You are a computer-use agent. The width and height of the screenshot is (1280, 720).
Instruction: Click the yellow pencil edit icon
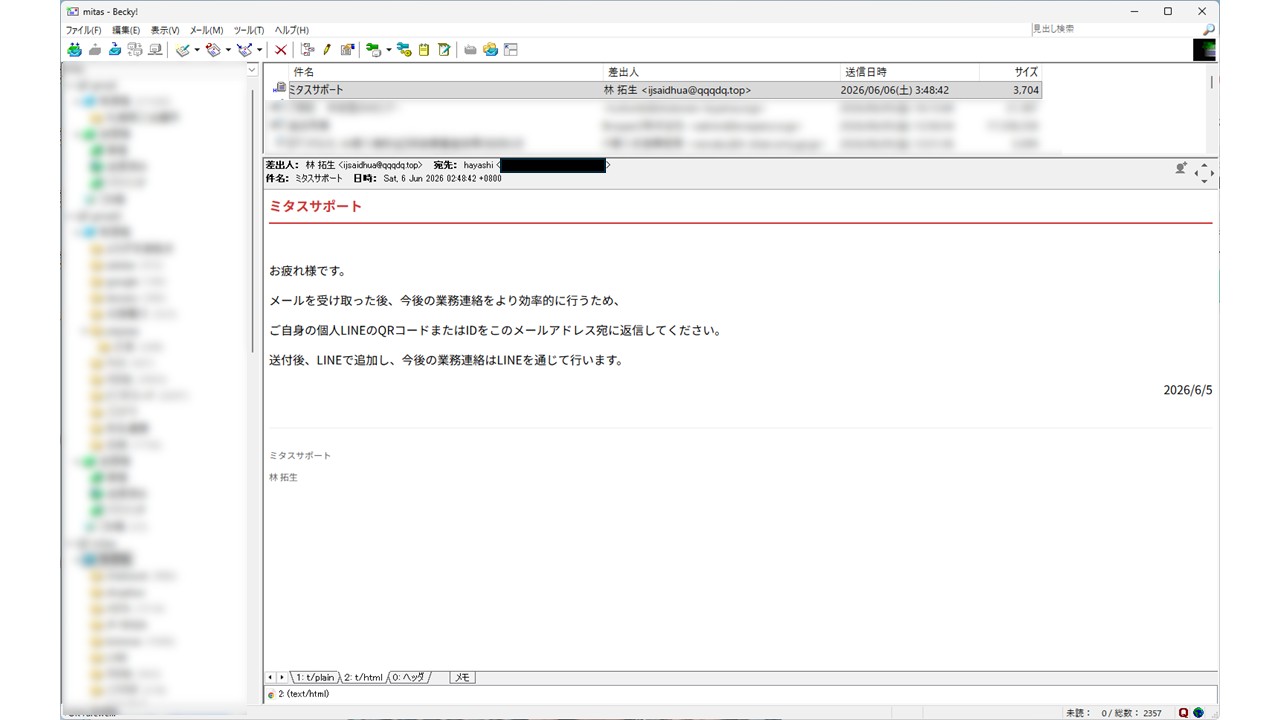327,50
